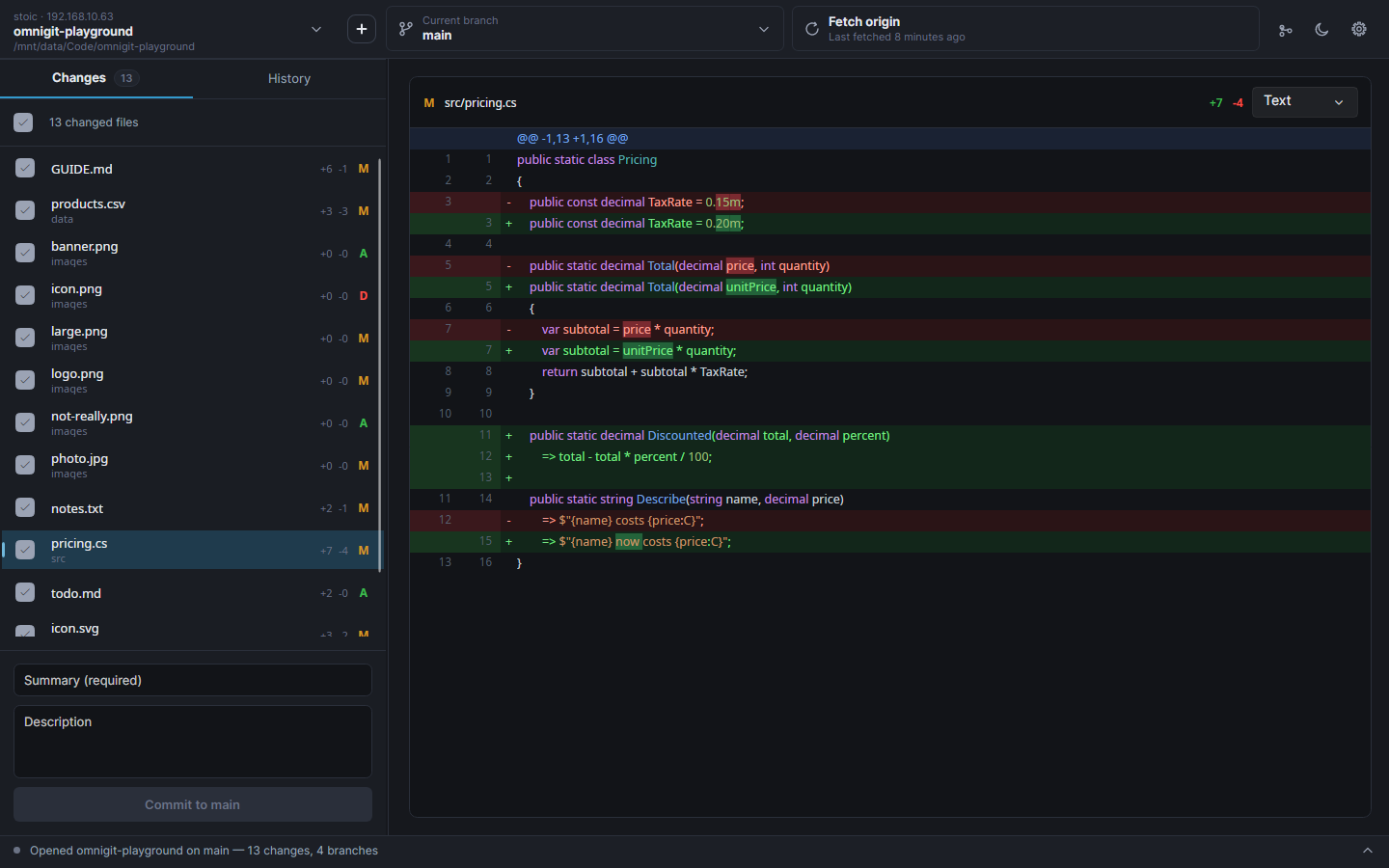Click modified status badge for GUIDE.md
Viewport: 1389px width, 868px height.
tap(364, 169)
